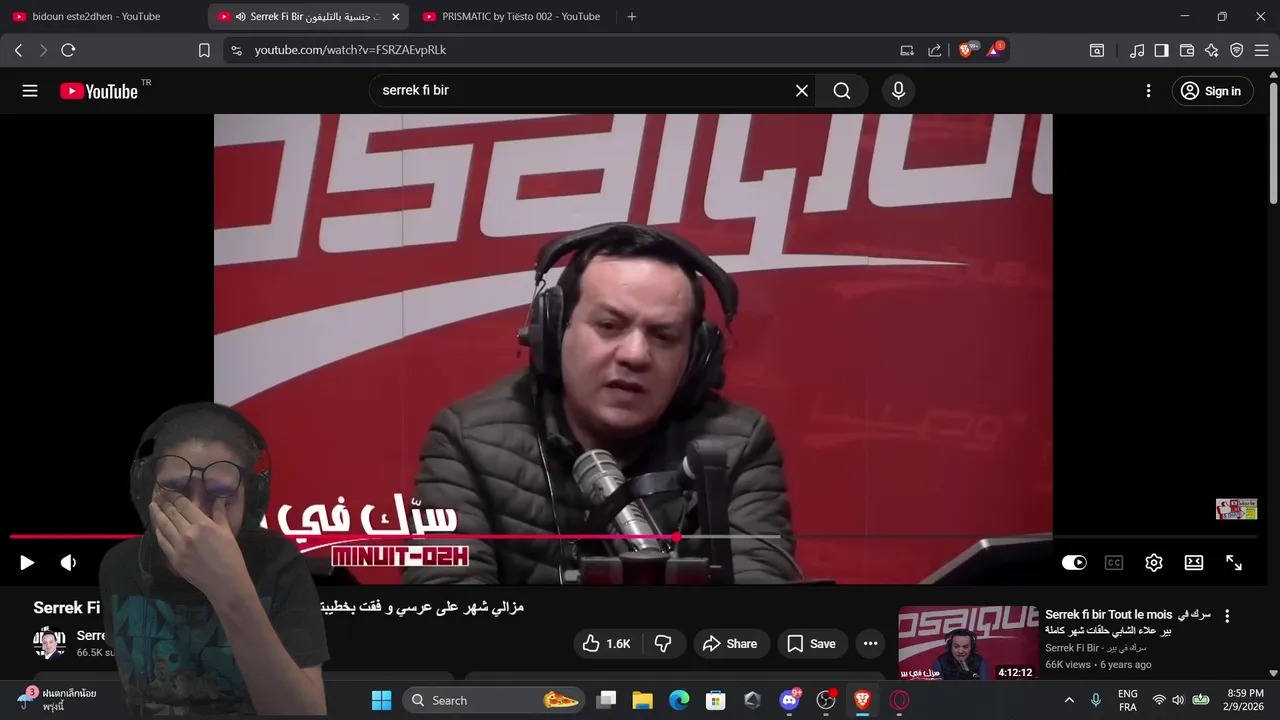Toggle the autoplay switch in player

1074,563
